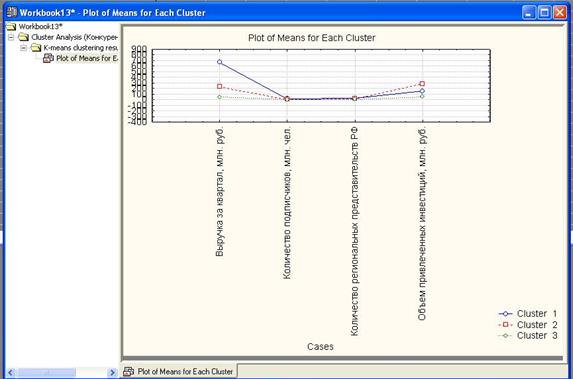
Task: Click the Количество региональных представительств axis label
Action: (354, 232)
